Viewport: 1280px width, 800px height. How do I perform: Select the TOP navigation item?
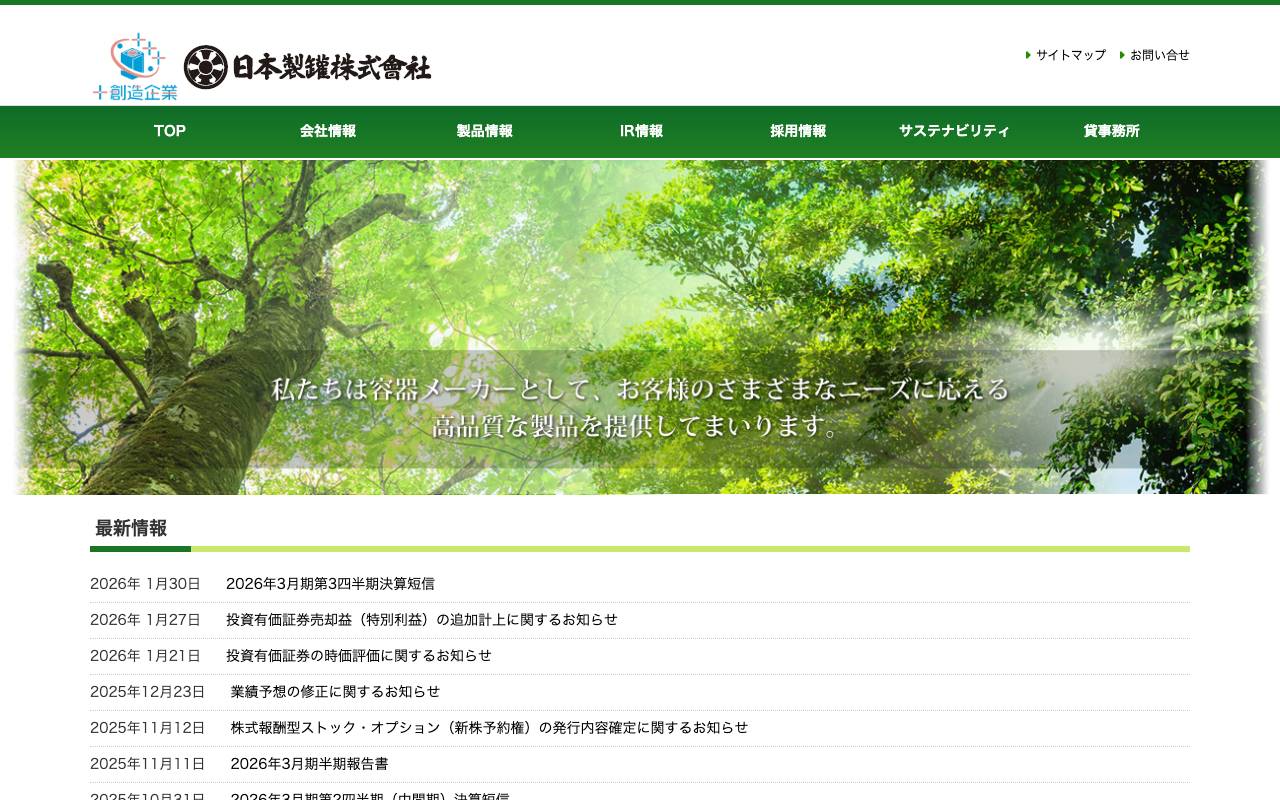click(x=169, y=131)
